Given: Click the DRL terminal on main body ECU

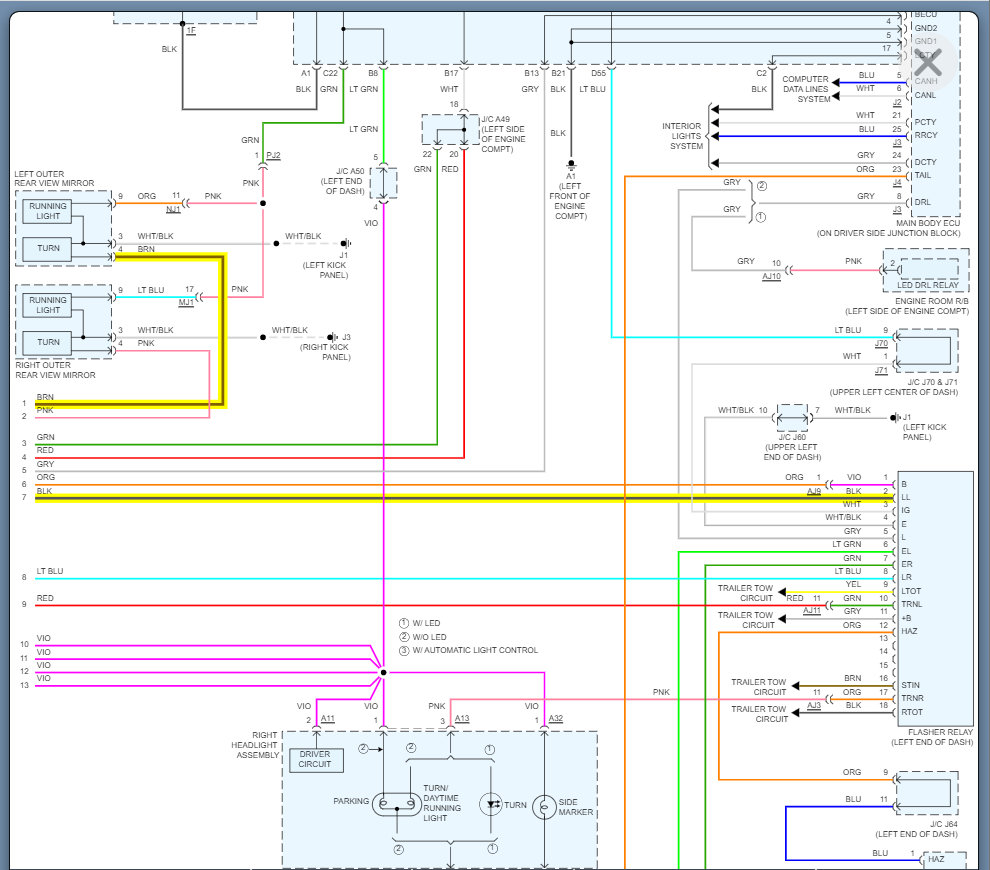Looking at the screenshot, I should point(922,202).
